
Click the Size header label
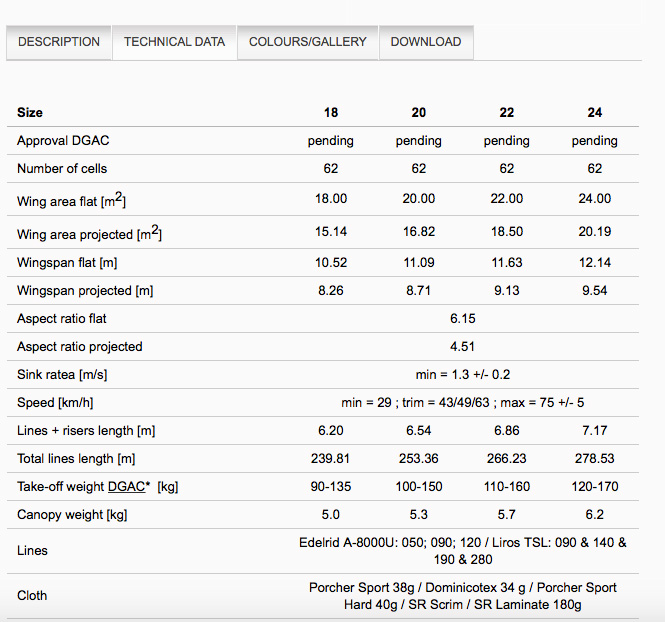coord(30,112)
